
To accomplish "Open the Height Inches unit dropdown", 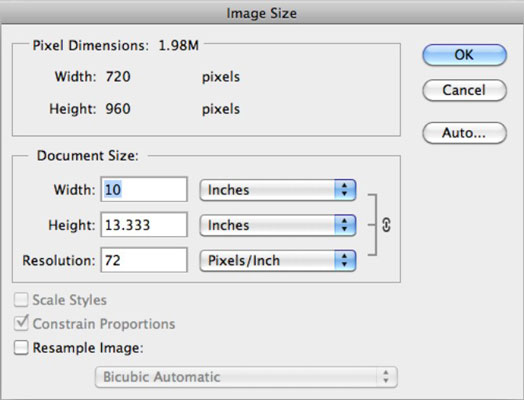I will point(278,225).
